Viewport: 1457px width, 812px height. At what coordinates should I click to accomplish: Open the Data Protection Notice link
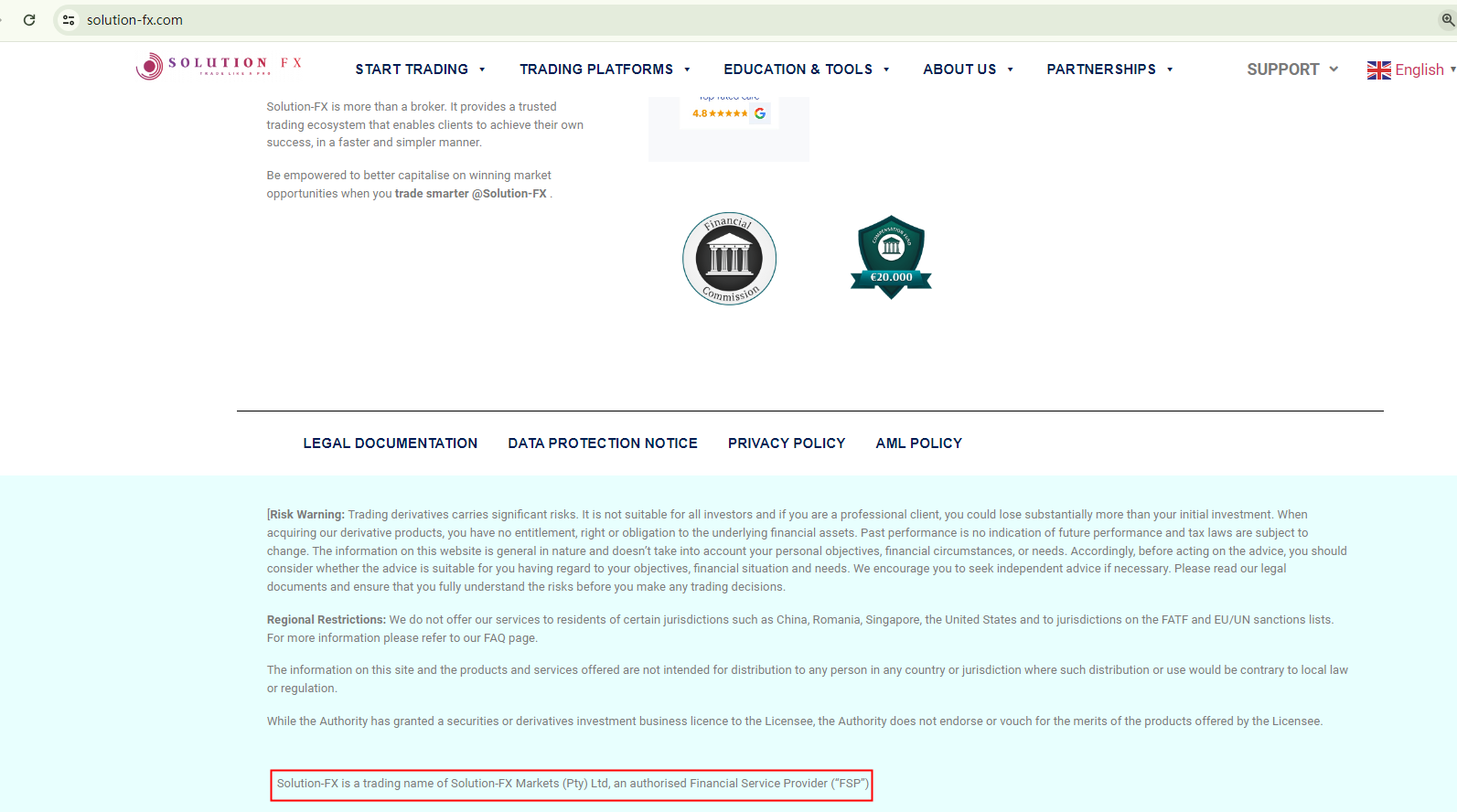[603, 443]
